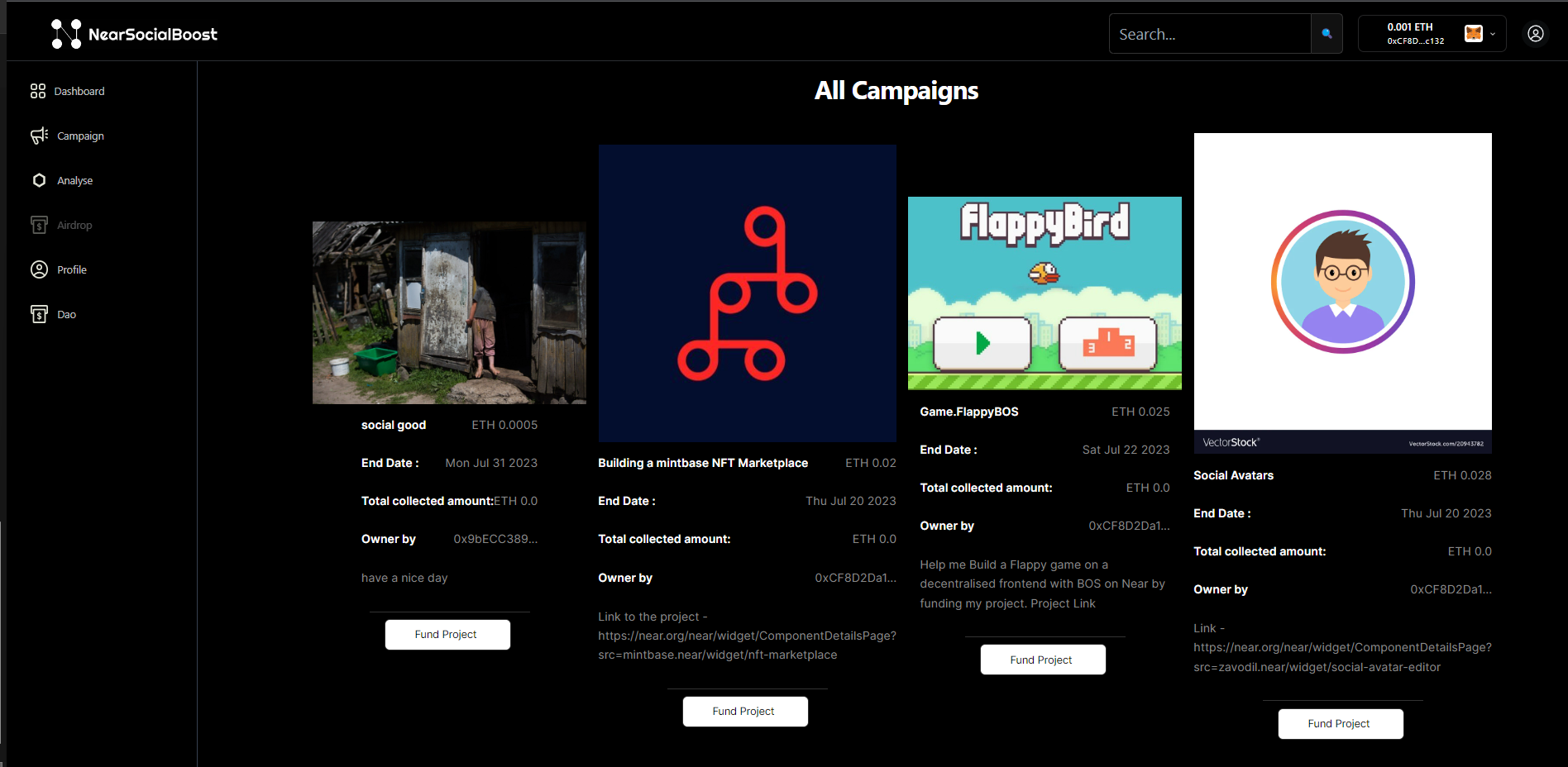Fund the social good project

coord(447,635)
